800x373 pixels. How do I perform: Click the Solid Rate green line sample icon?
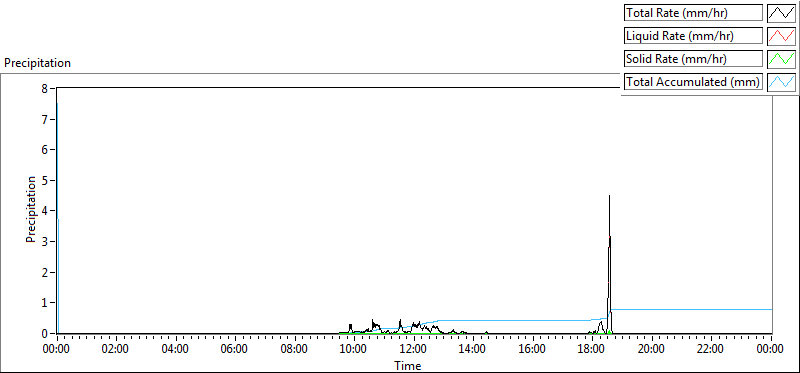[x=782, y=59]
